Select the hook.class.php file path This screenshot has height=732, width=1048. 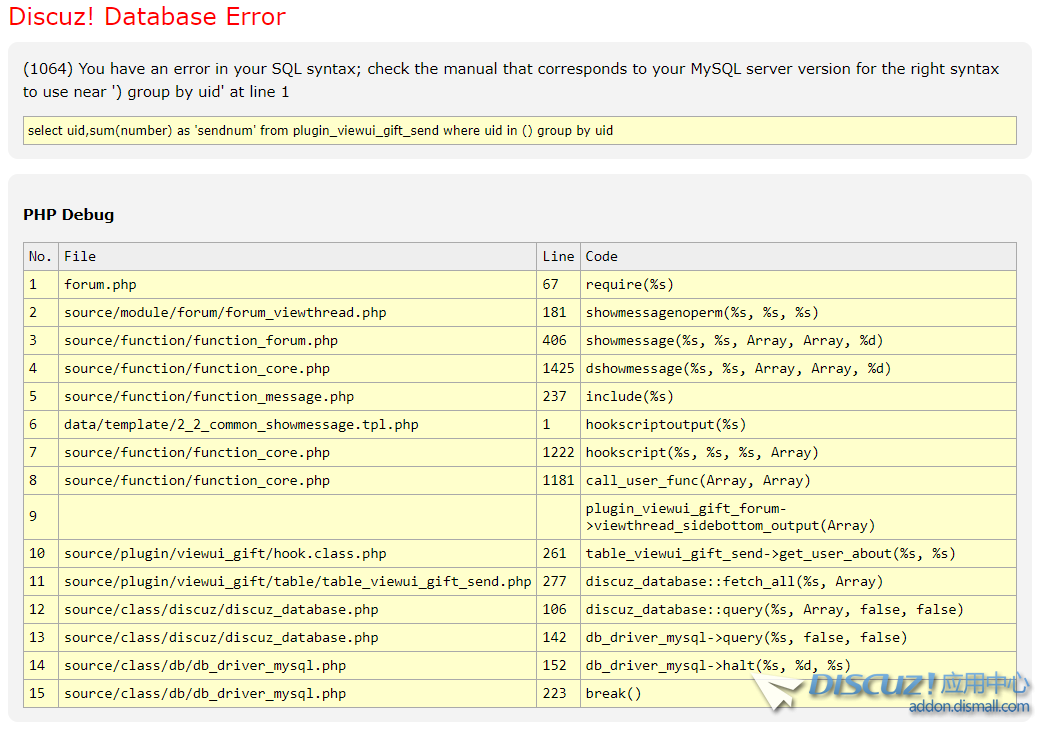[x=225, y=553]
